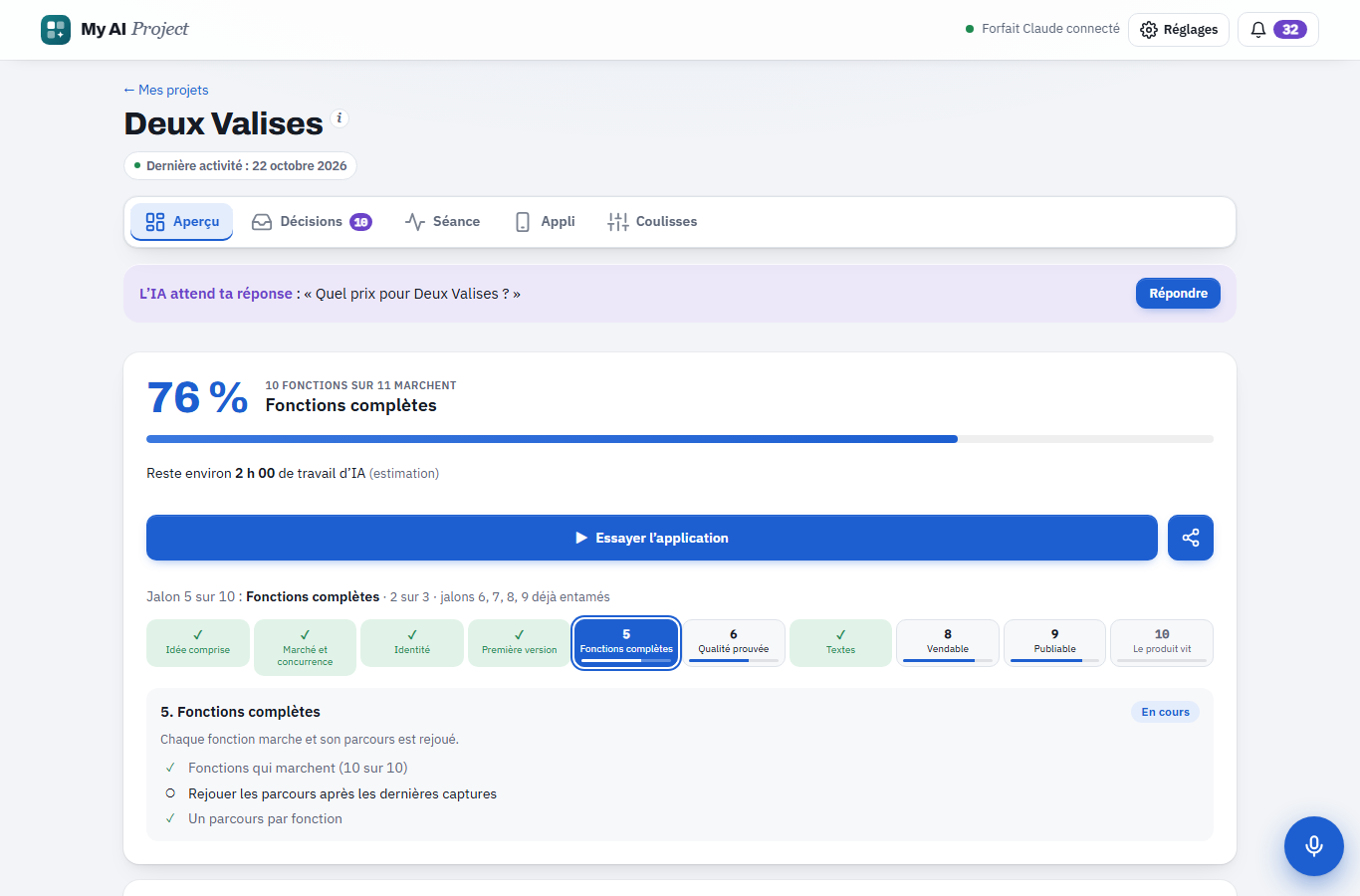Open the Appli tab
1360x896 pixels.
pos(546,222)
